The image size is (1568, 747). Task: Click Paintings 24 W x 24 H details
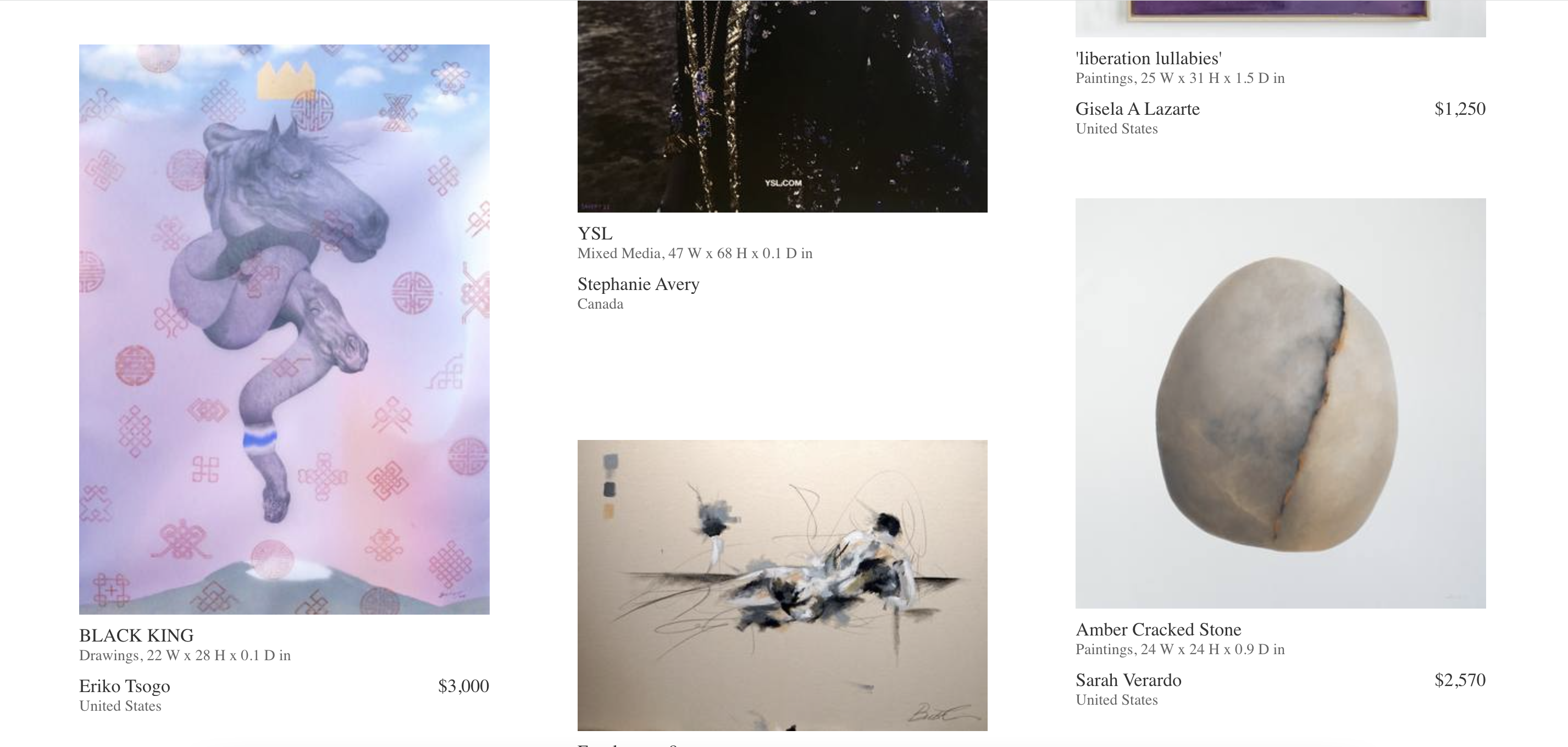(x=1181, y=650)
